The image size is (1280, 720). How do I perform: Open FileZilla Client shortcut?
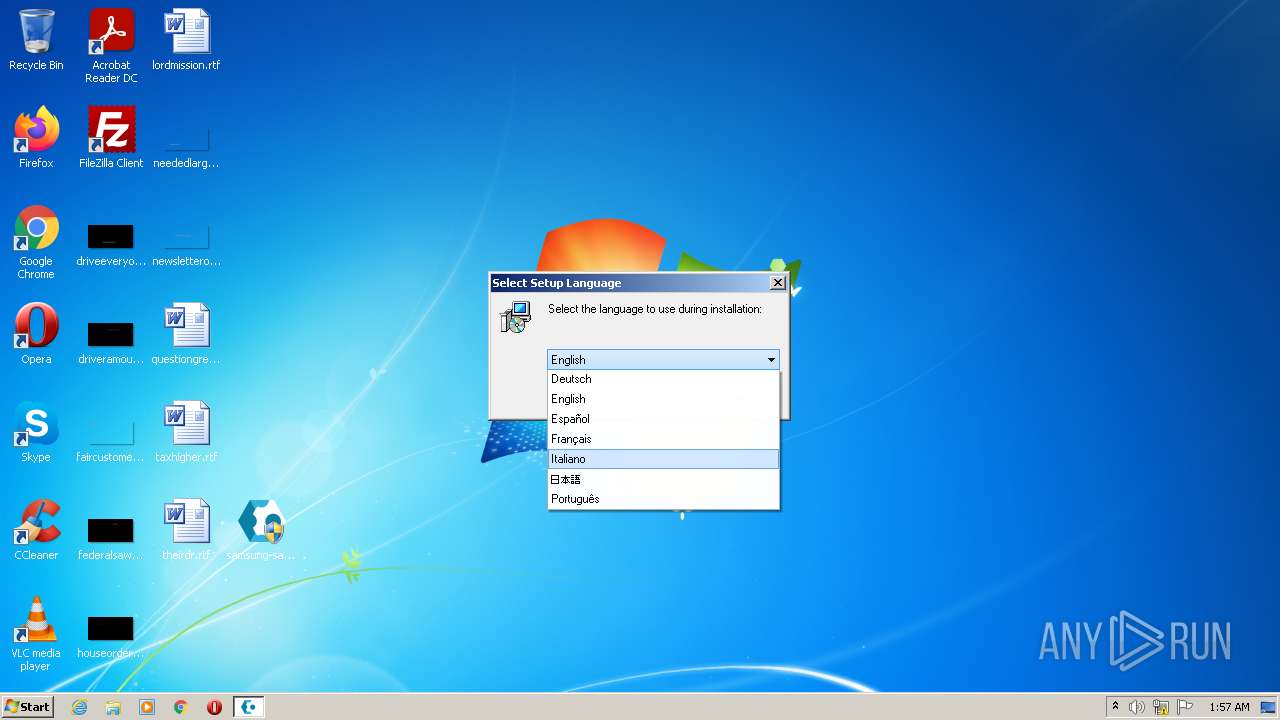(111, 138)
